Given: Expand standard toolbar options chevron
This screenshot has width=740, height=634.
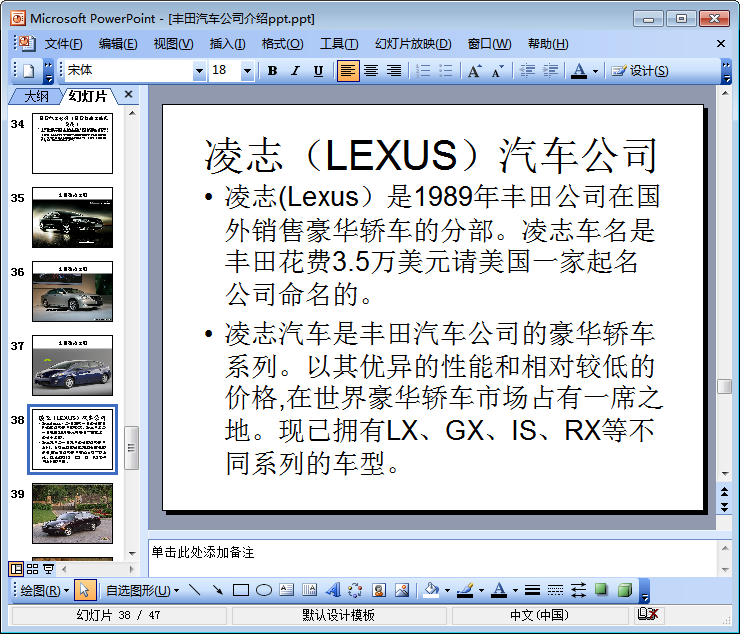Looking at the screenshot, I should [49, 71].
